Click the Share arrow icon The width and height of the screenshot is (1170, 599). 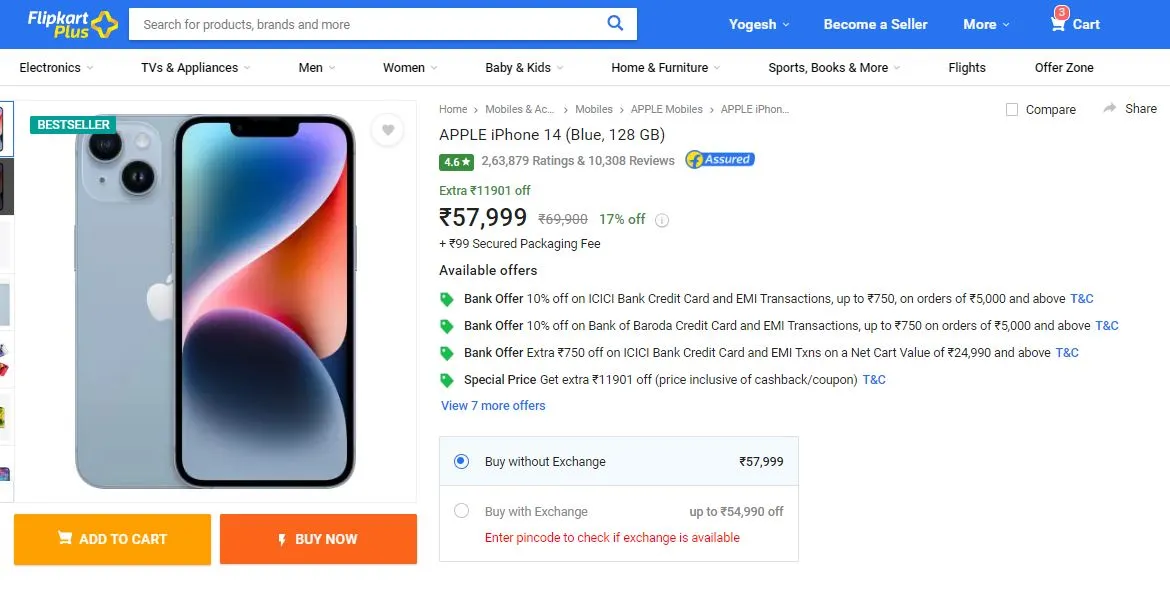1110,108
